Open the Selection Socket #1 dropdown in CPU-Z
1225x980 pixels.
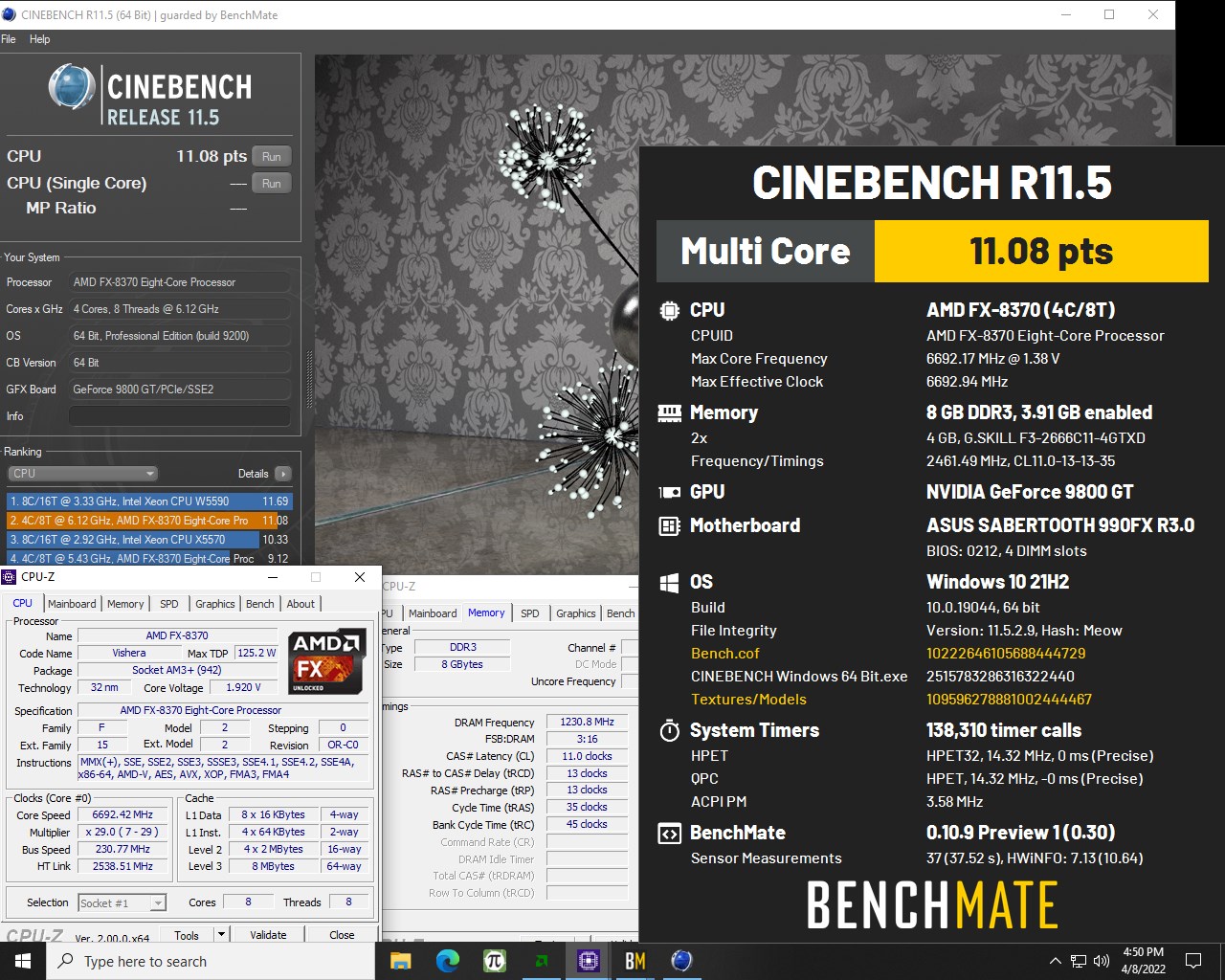(x=122, y=902)
